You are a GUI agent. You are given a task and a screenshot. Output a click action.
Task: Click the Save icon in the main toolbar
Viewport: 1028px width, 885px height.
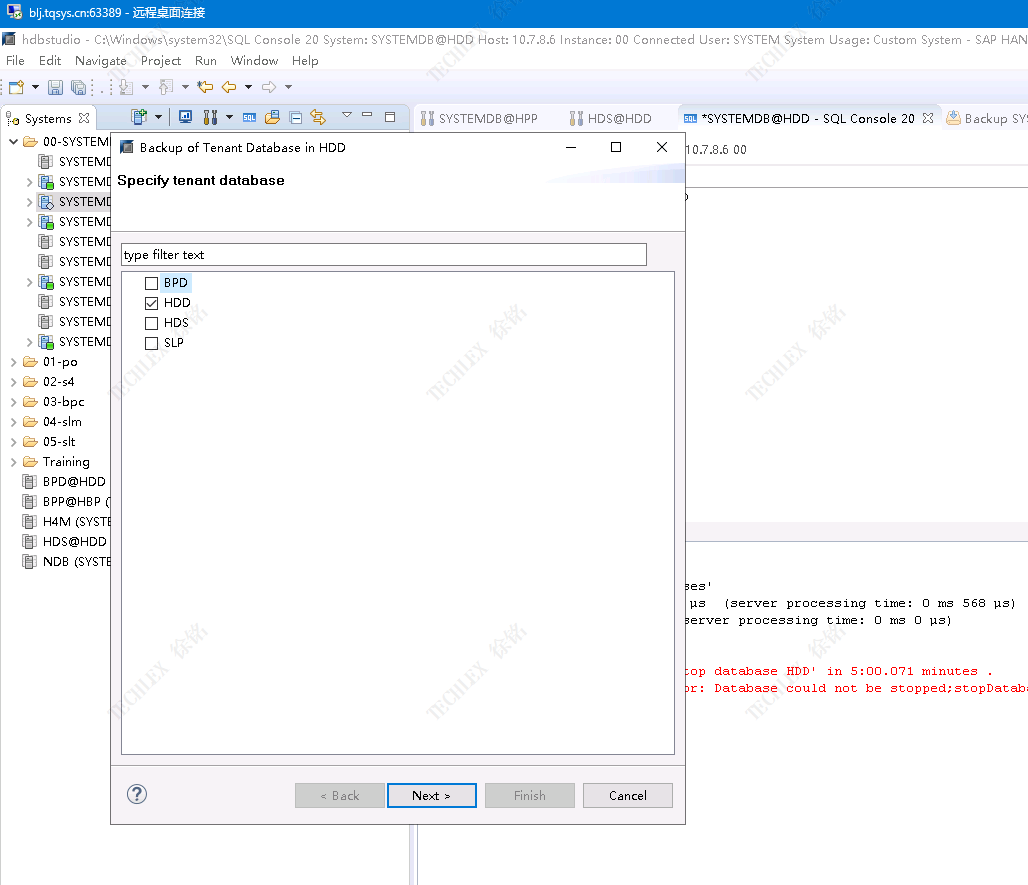point(55,88)
